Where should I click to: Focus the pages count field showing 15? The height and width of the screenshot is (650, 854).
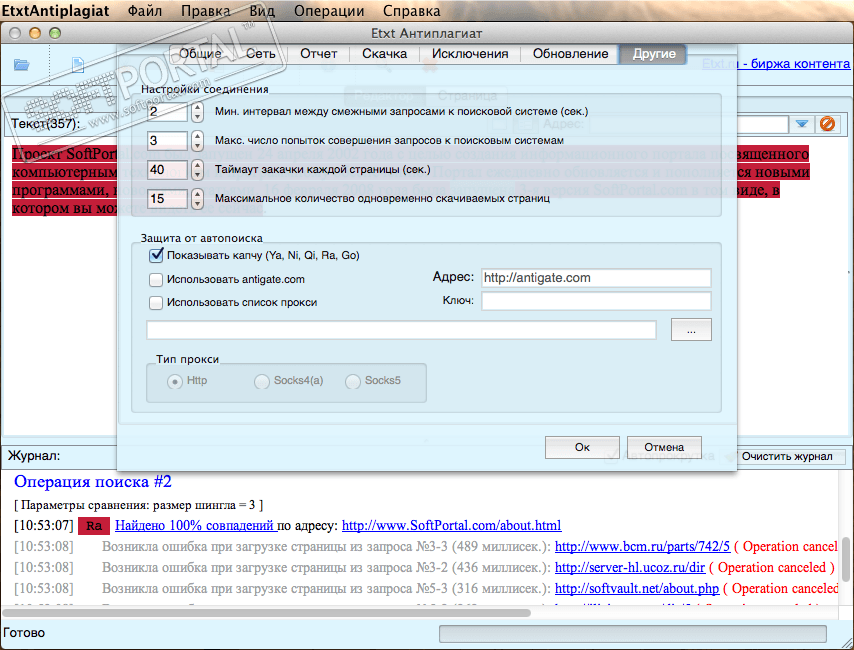(x=167, y=199)
